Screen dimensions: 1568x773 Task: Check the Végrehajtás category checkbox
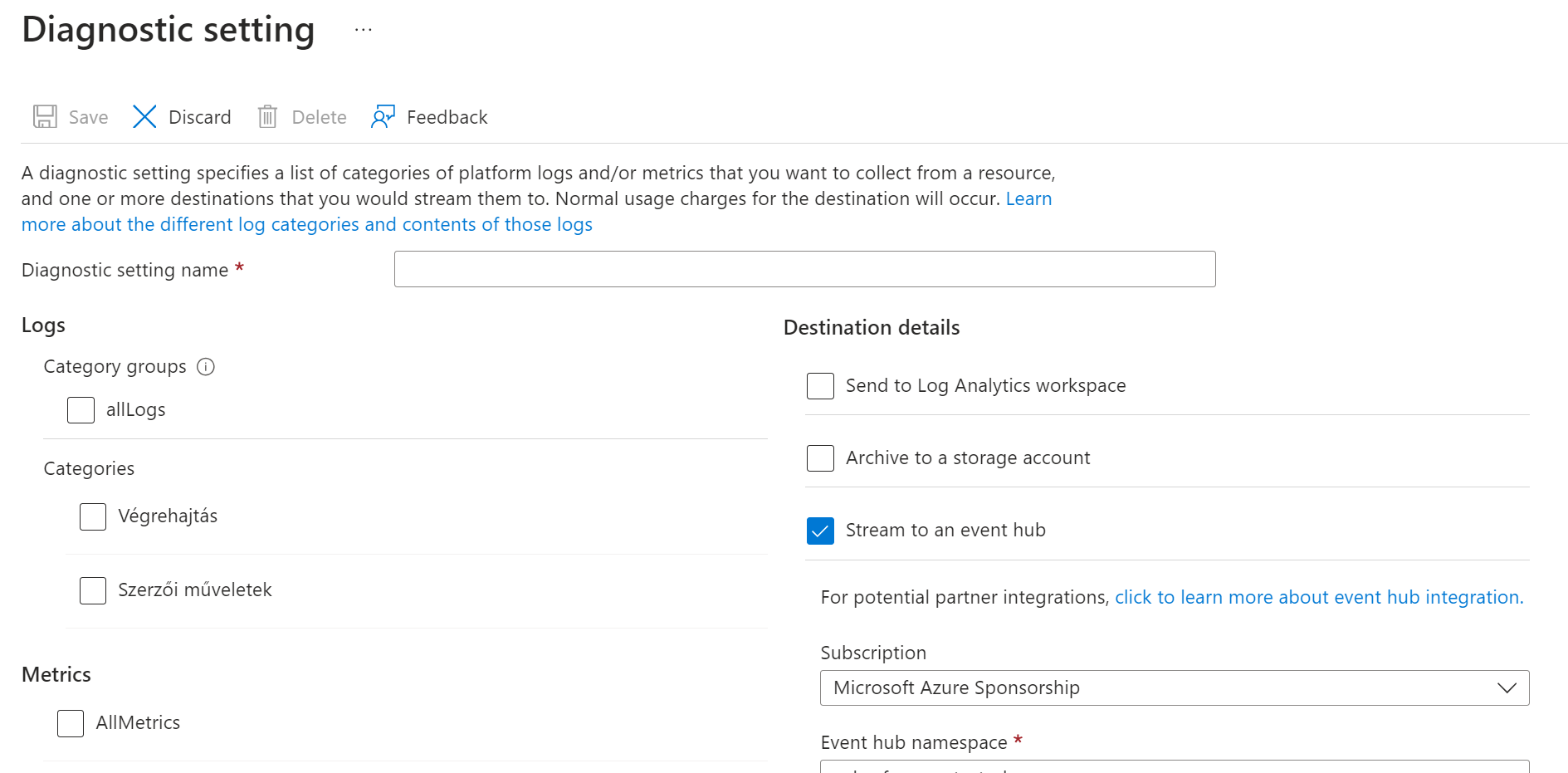[x=93, y=516]
